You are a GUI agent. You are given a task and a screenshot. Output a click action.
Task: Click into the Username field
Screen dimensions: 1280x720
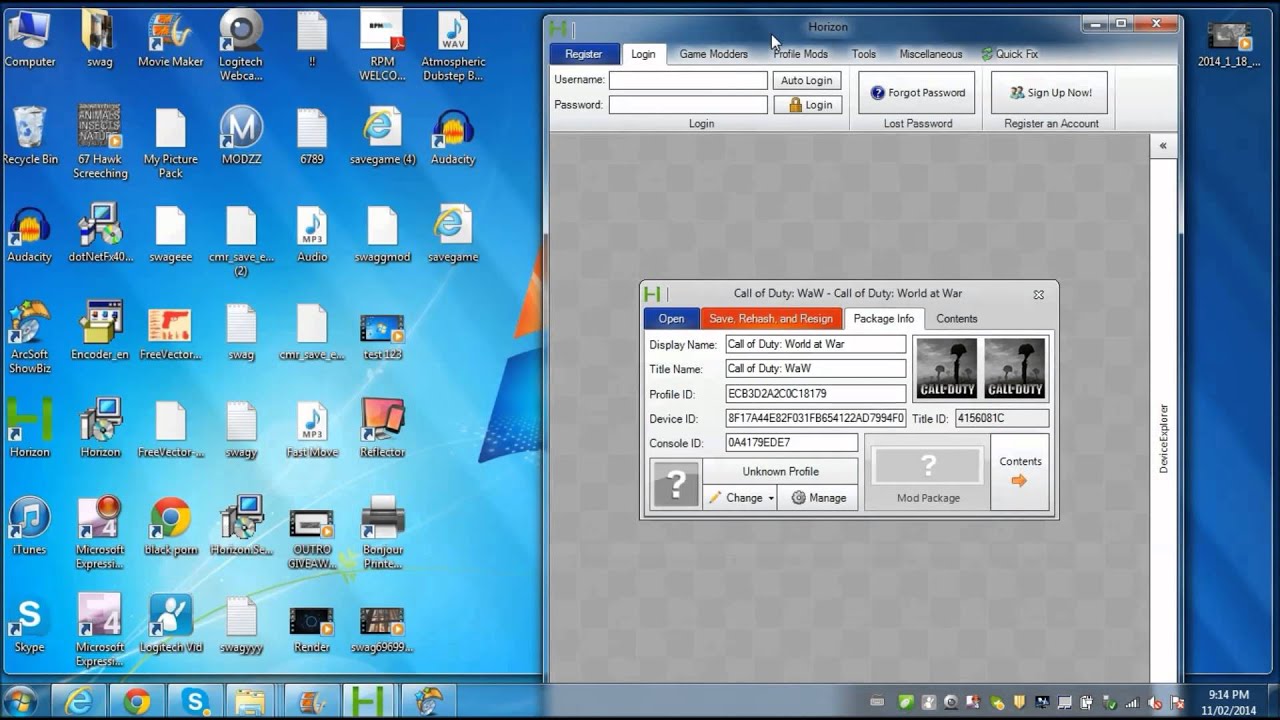(688, 80)
